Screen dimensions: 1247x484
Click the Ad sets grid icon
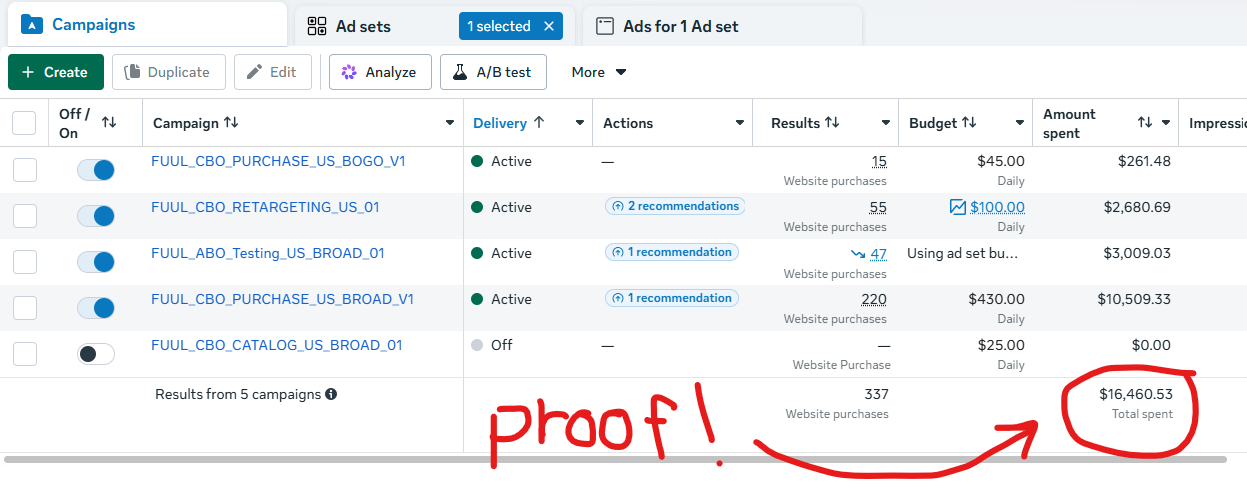(317, 26)
